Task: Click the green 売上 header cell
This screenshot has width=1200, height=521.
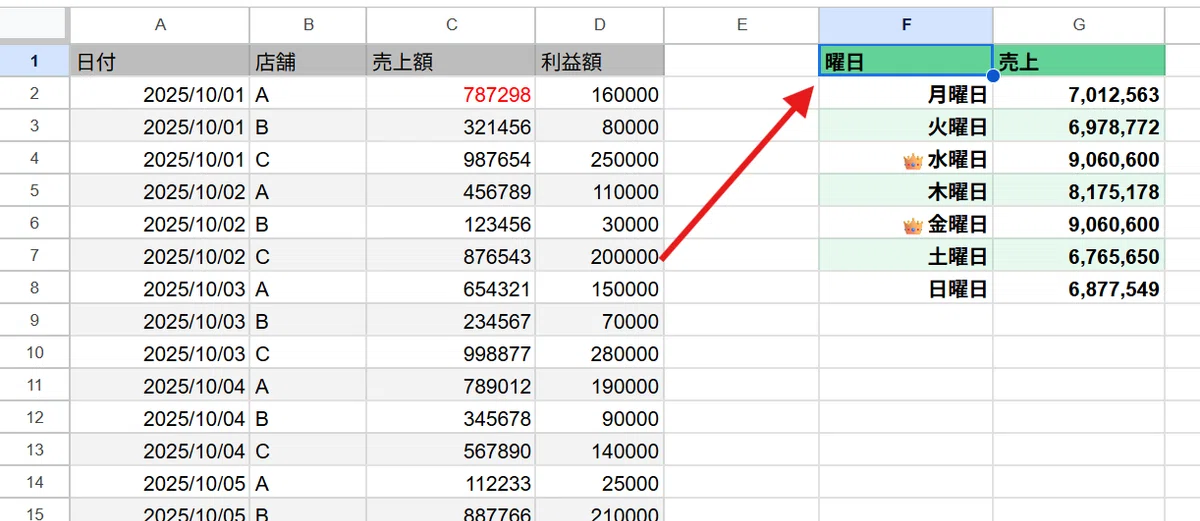Action: 1079,61
